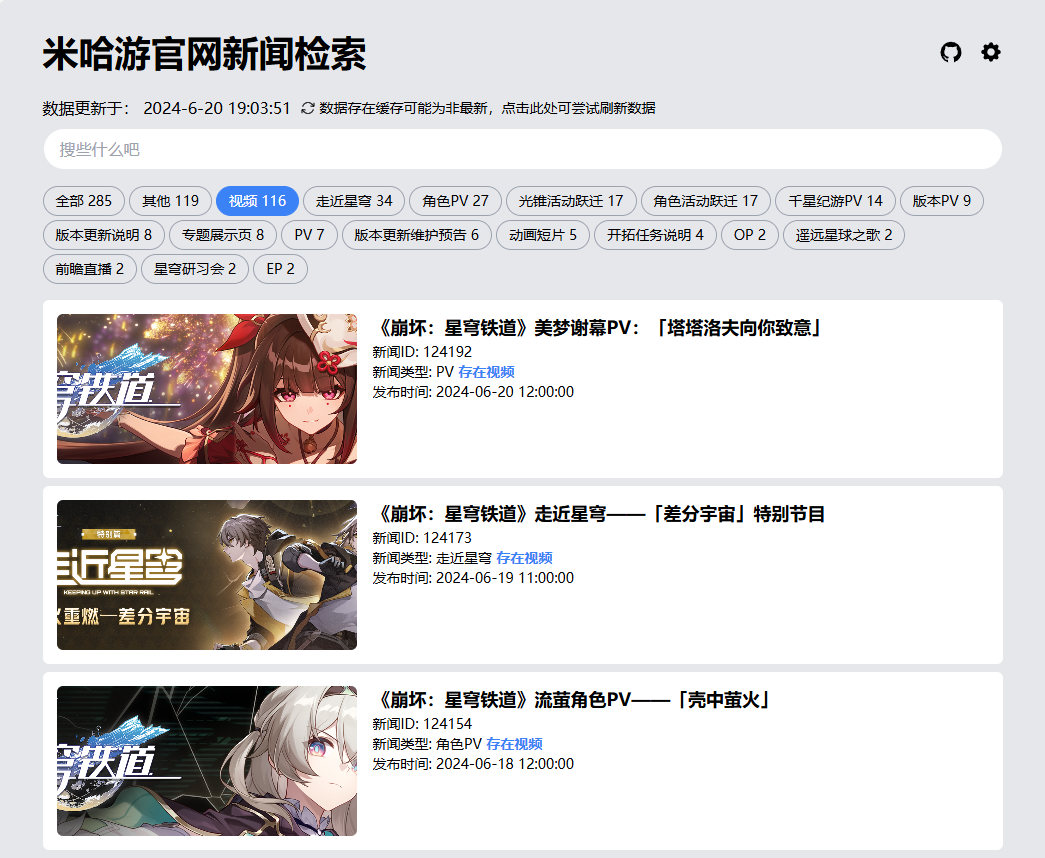Click the text 新闻ID: 124154
Screen dimensions: 1045x858
pos(422,724)
